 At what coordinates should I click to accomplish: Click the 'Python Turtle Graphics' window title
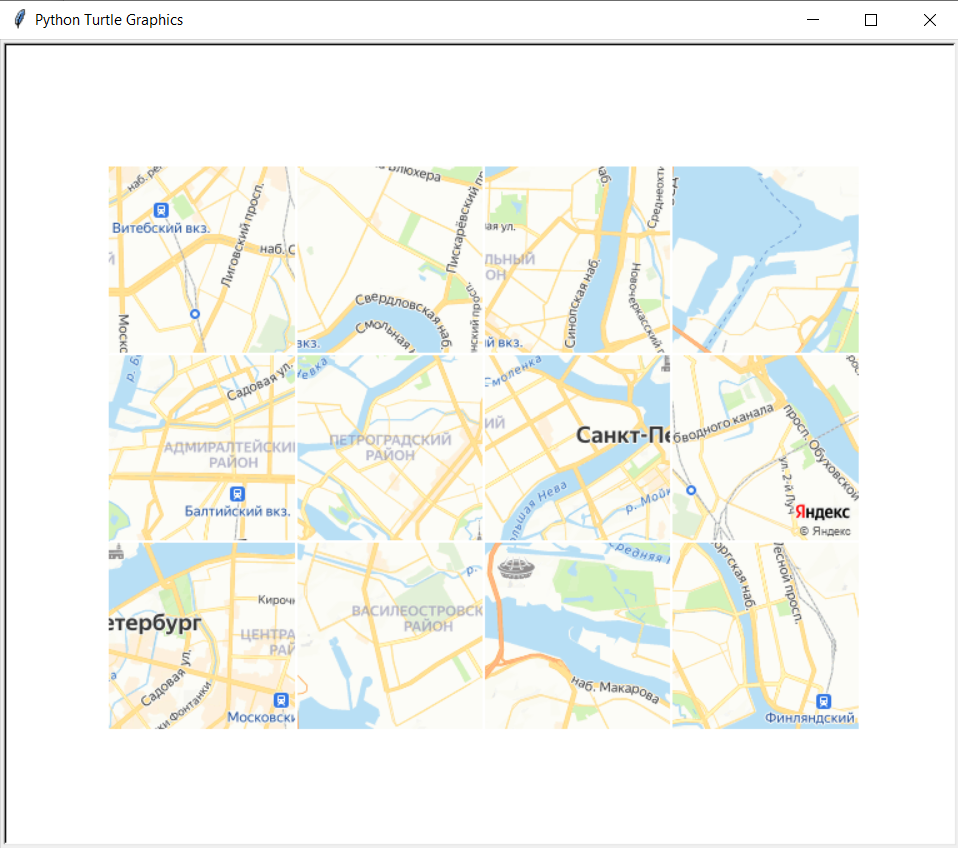[x=109, y=20]
